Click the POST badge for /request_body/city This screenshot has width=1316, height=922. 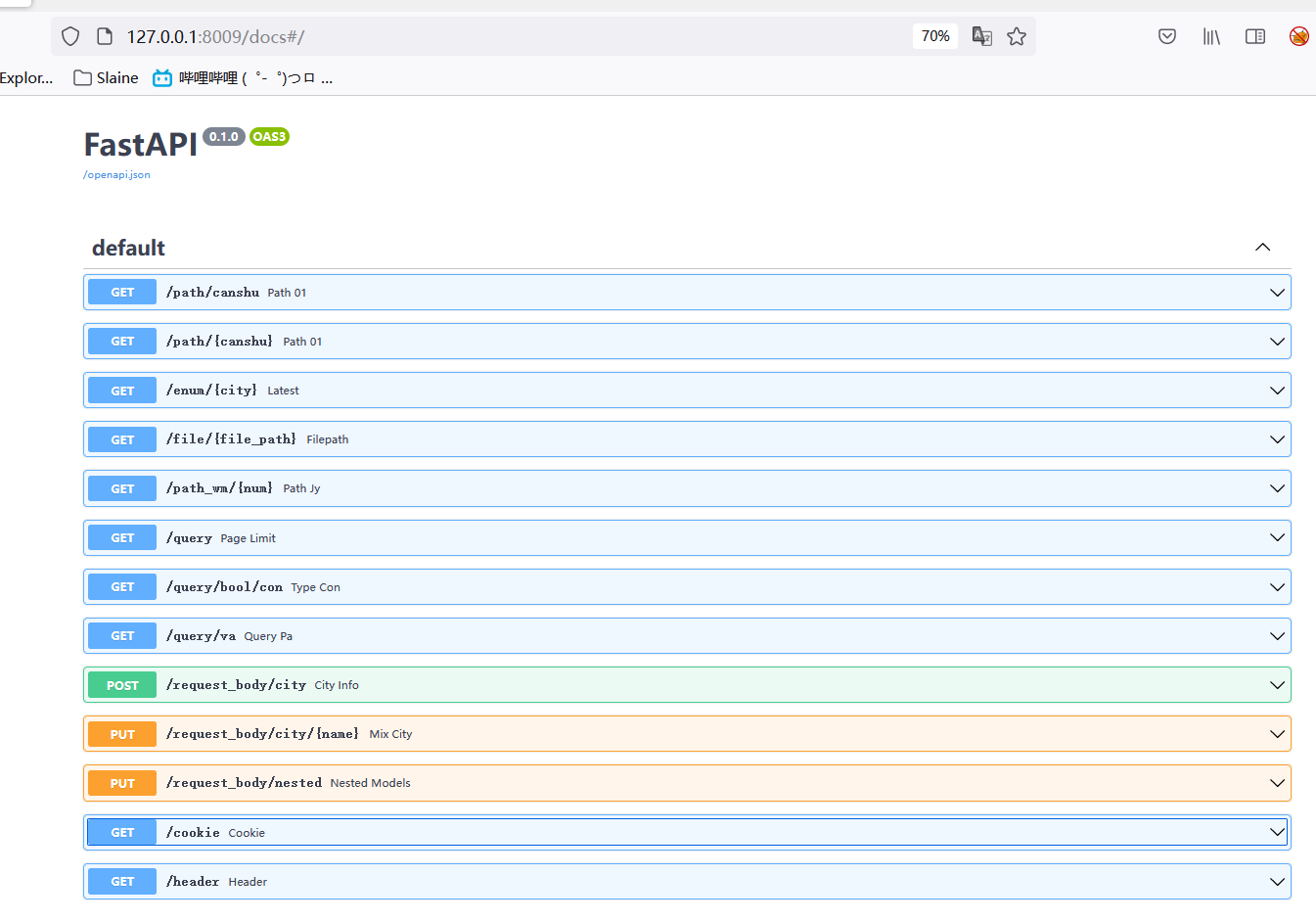click(x=122, y=685)
